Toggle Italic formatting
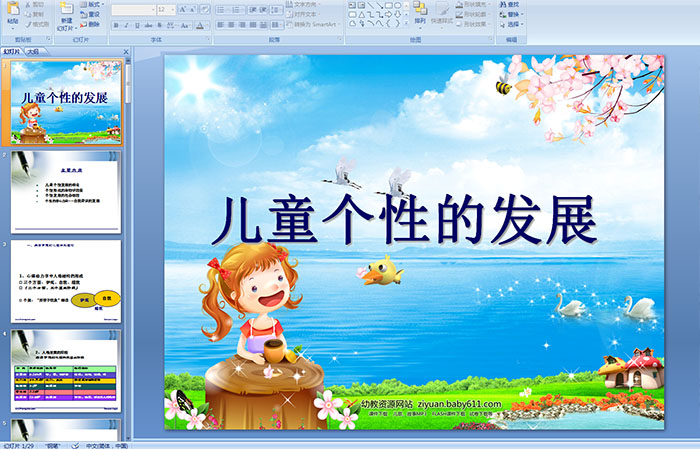The image size is (700, 449). pyautogui.click(x=126, y=25)
